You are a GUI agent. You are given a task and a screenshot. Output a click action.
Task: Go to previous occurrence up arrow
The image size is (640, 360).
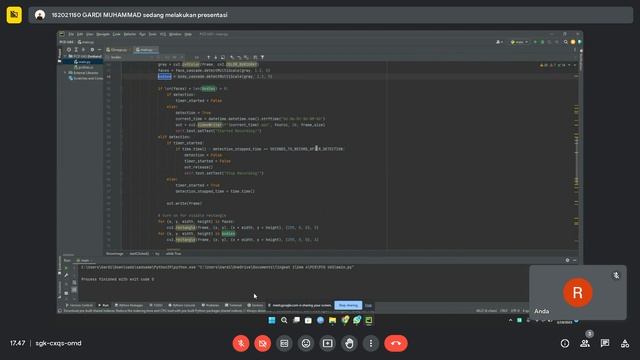coord(208,57)
